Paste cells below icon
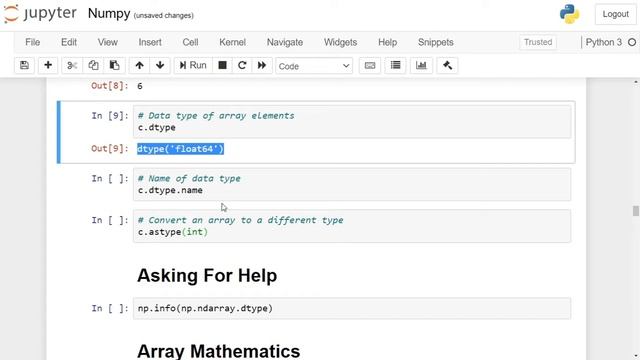This screenshot has width=640, height=360. click(114, 65)
